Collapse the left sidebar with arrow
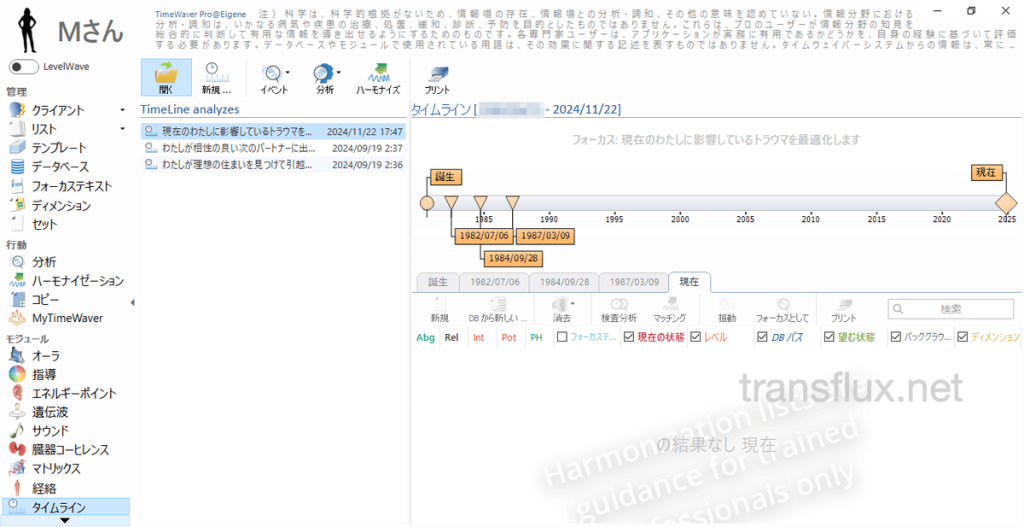1024x527 pixels. pos(134,302)
